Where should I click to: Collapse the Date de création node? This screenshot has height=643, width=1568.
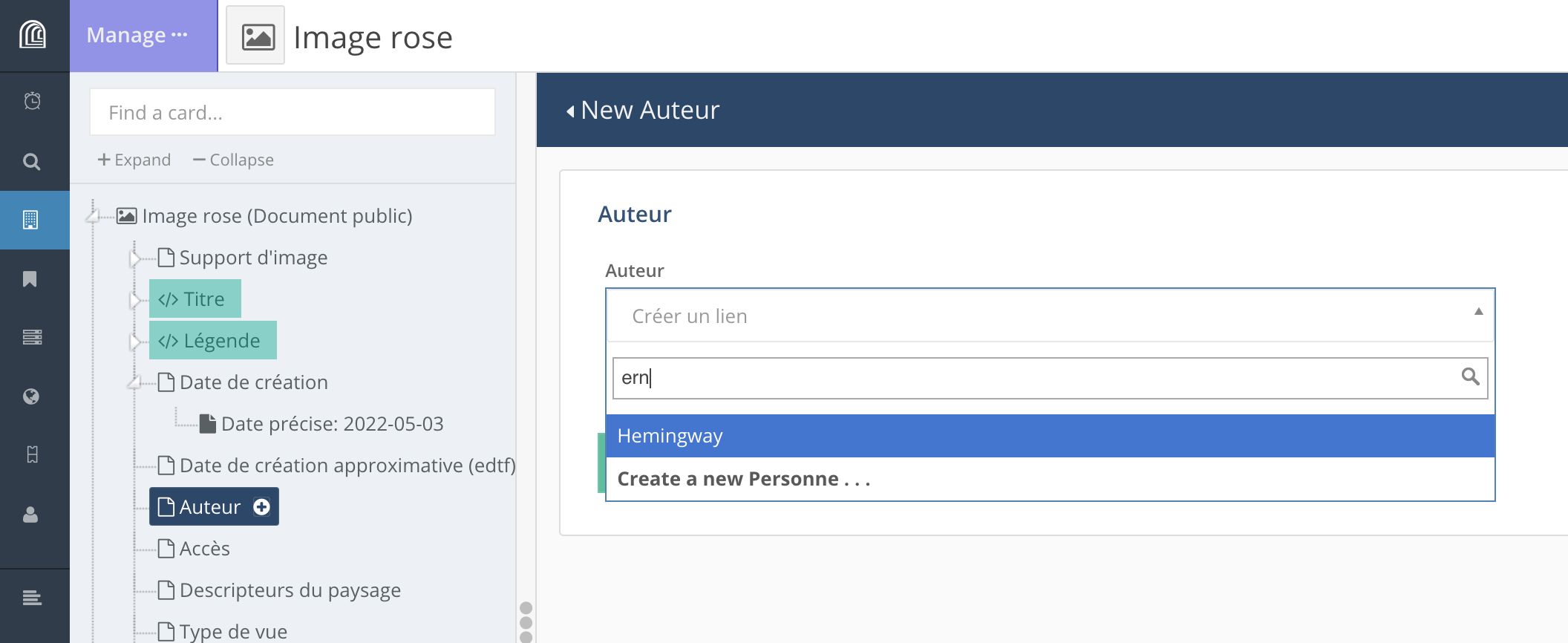tap(134, 383)
